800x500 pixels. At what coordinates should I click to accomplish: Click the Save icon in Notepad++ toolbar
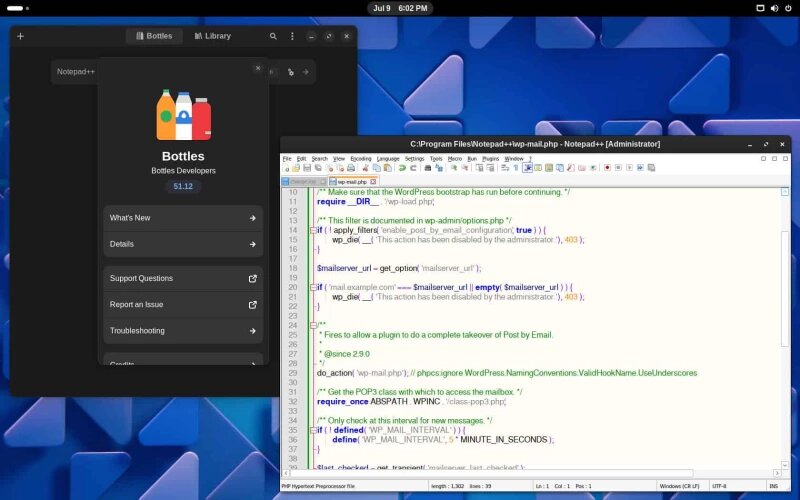[x=307, y=167]
